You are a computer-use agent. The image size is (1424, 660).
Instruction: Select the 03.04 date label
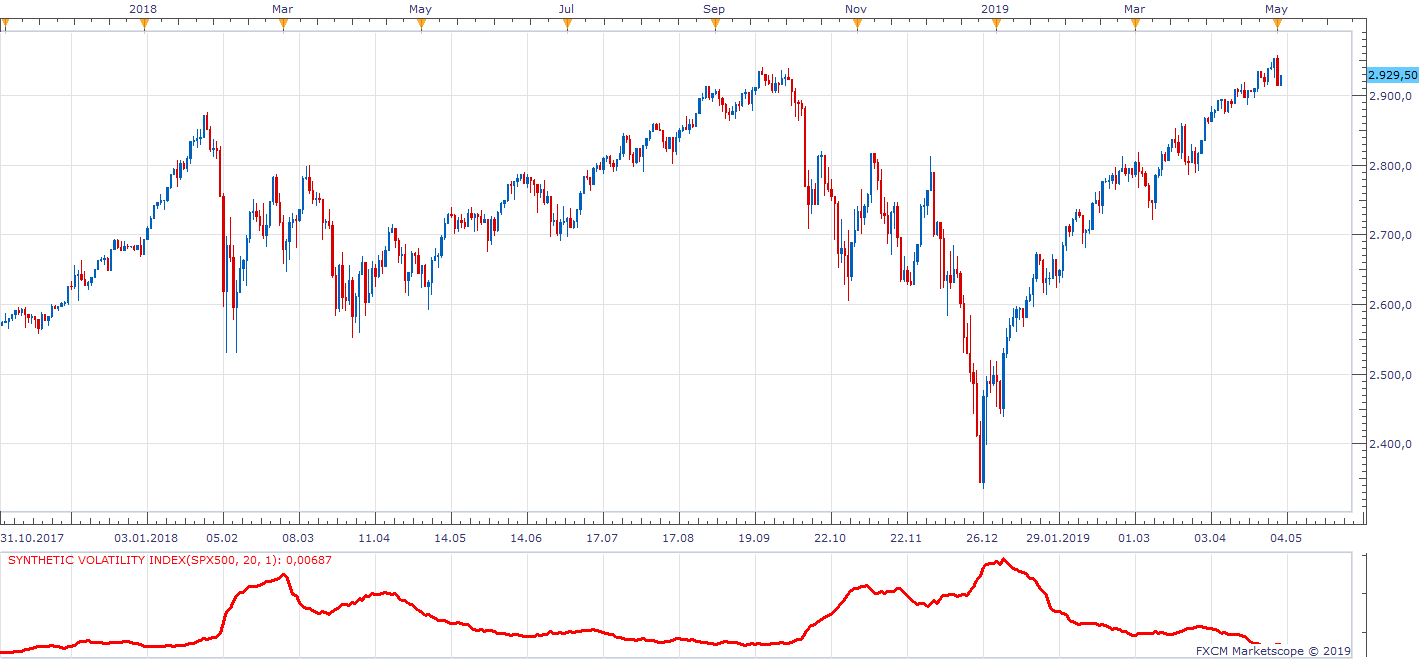[x=1210, y=538]
